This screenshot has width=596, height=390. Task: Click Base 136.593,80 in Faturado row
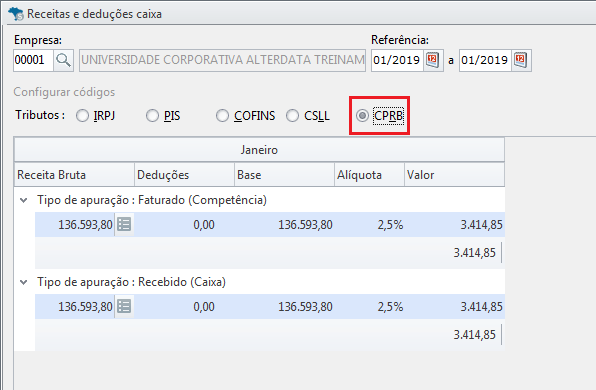(x=305, y=225)
